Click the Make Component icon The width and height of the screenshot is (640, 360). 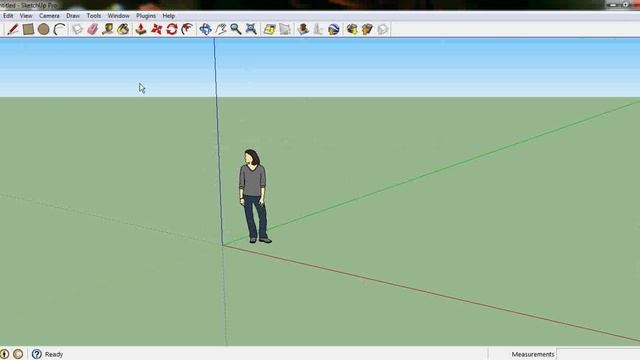[x=77, y=29]
